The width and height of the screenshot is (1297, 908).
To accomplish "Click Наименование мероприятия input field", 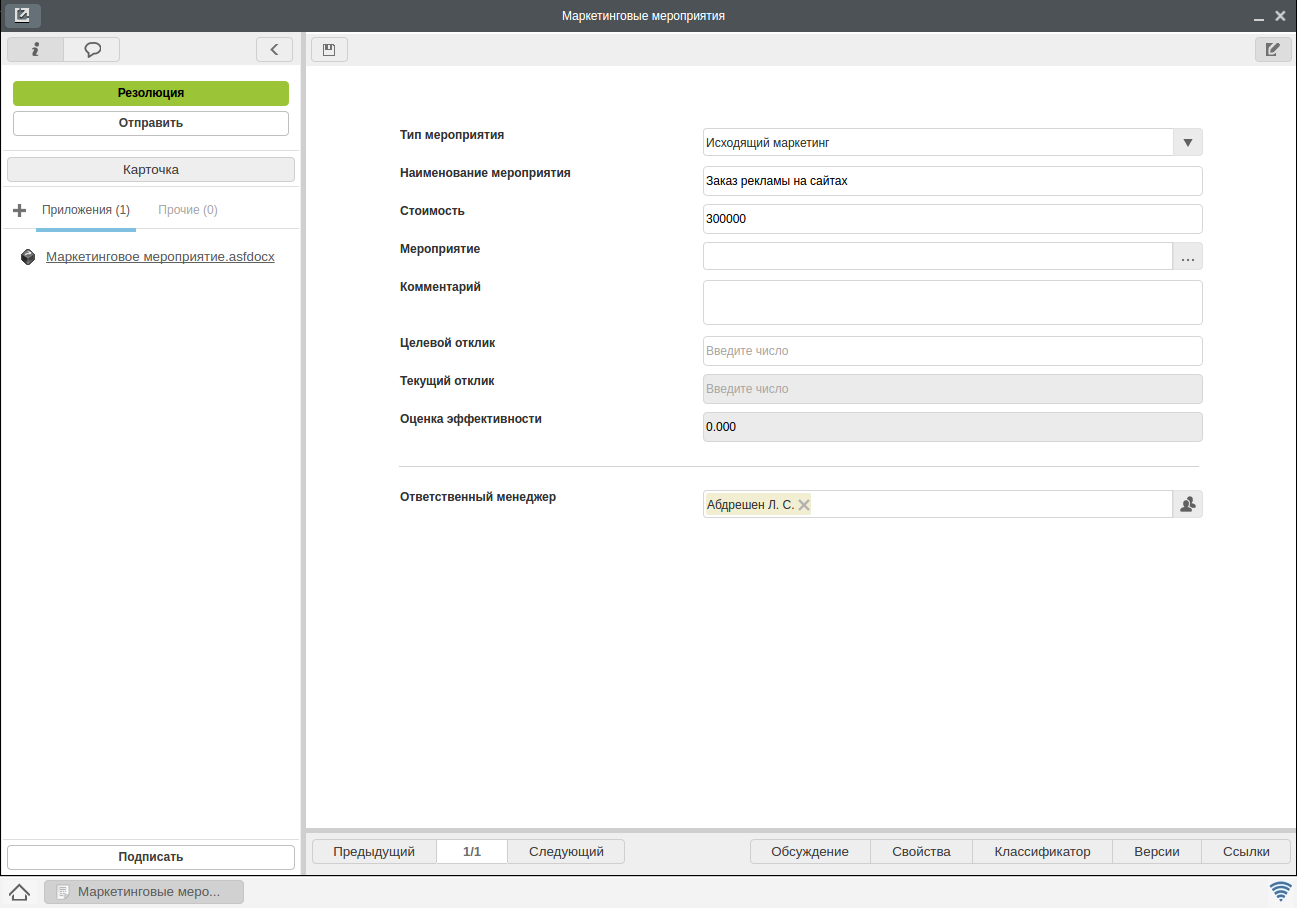I will tap(953, 180).
